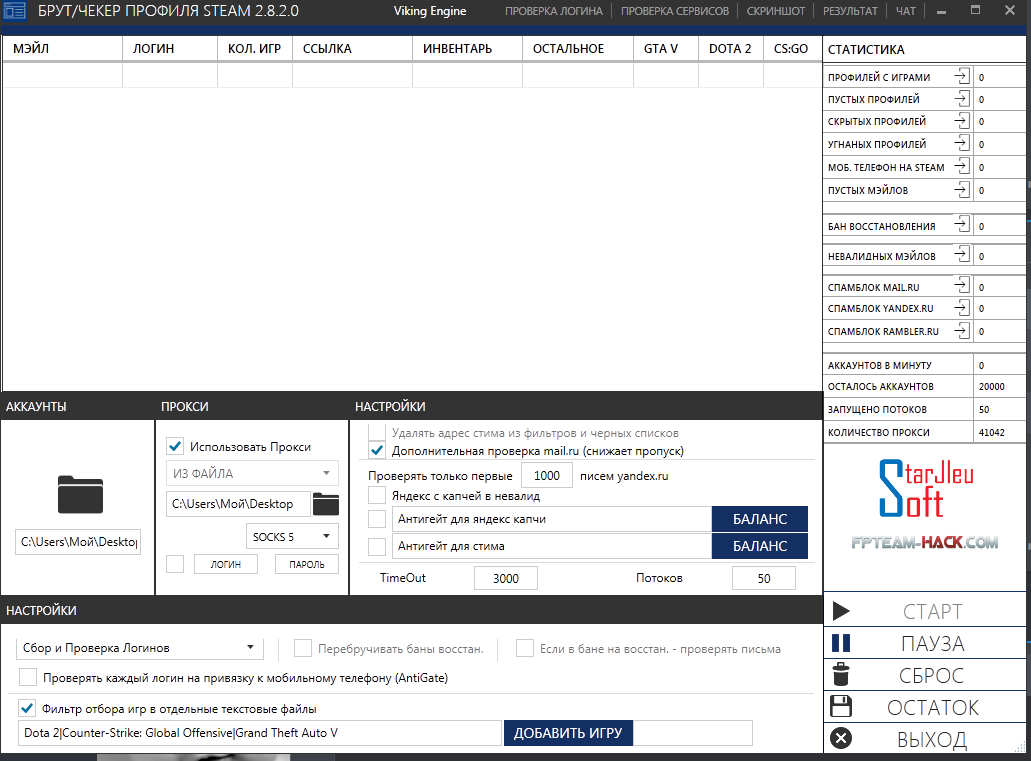Click the DOTA 2 column header

(731, 49)
